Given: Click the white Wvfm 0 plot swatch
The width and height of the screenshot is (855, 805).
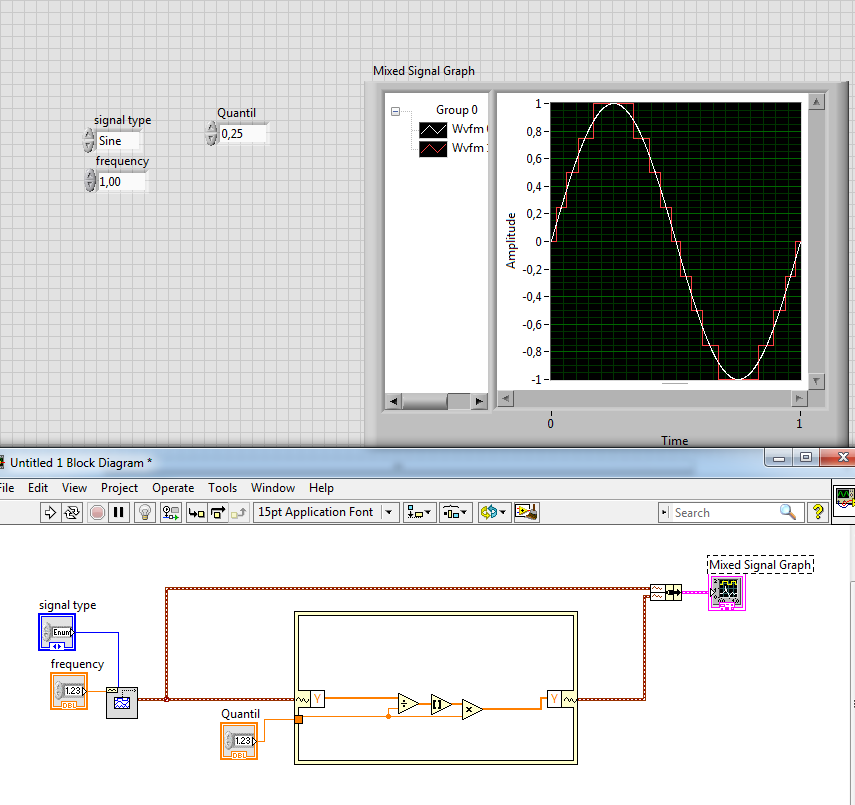Looking at the screenshot, I should (x=433, y=130).
